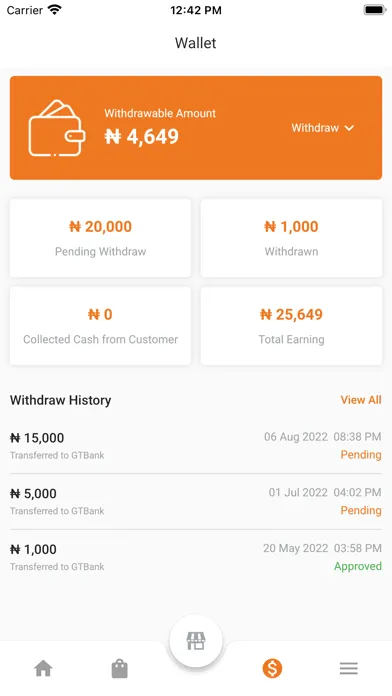The height and width of the screenshot is (696, 392).
Task: Open the Pending Withdraw card
Action: tap(100, 238)
